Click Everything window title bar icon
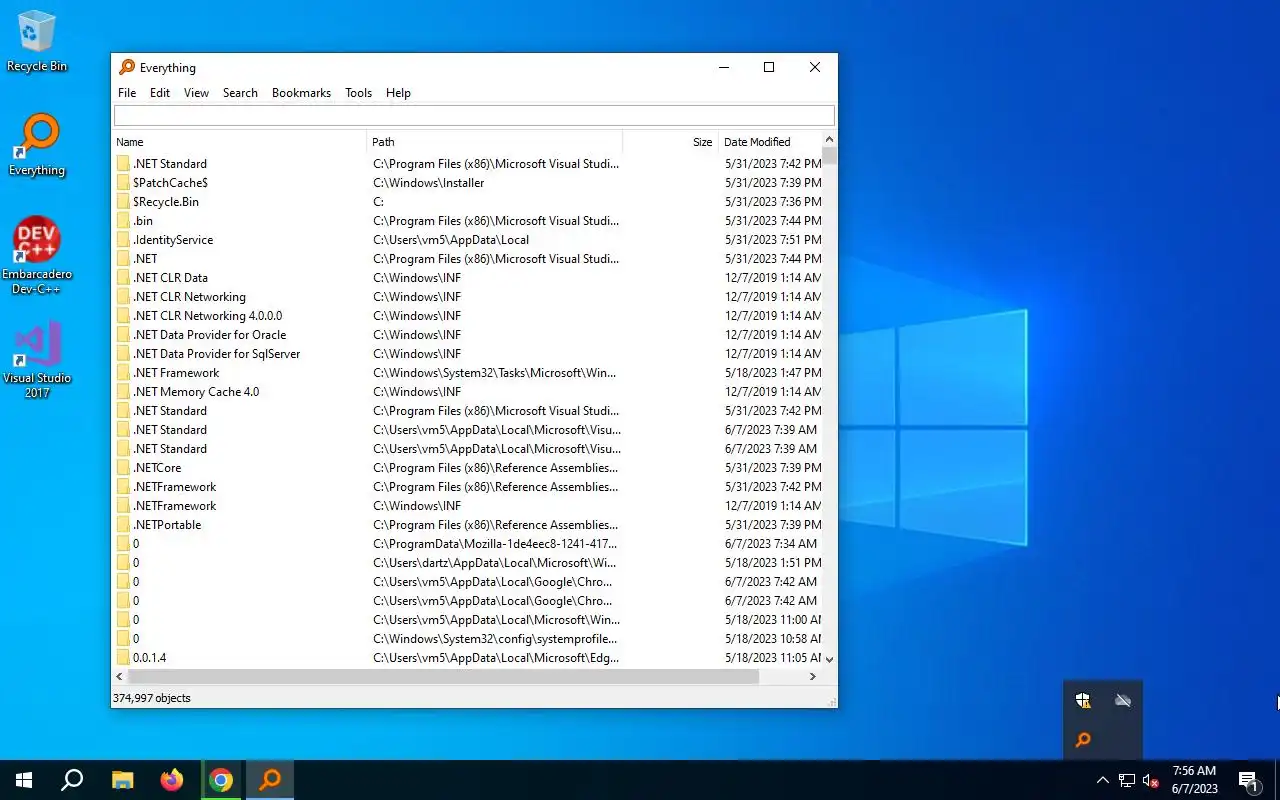 pyautogui.click(x=127, y=67)
